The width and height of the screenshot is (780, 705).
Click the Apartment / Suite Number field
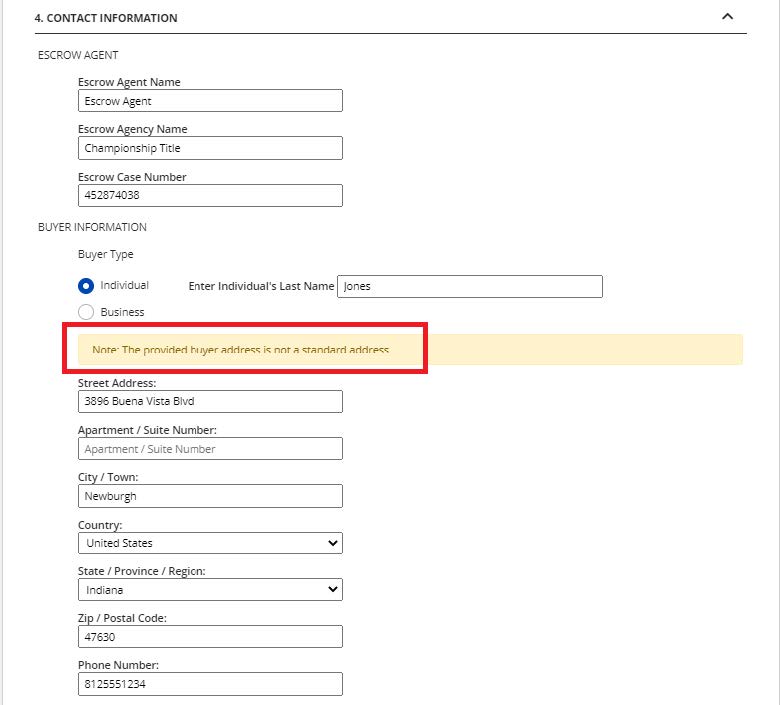(x=210, y=449)
